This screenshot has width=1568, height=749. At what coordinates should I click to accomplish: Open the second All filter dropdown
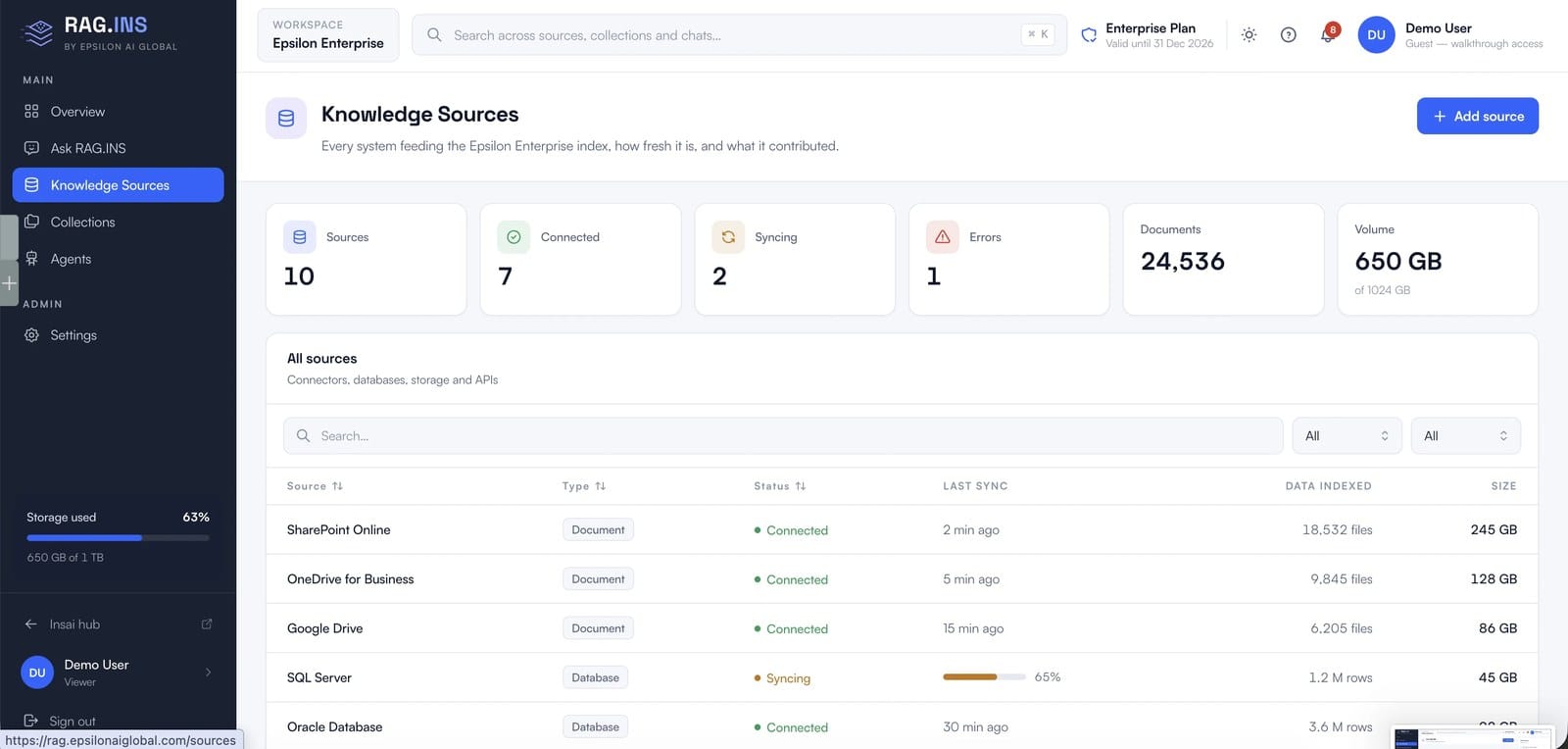click(x=1466, y=436)
